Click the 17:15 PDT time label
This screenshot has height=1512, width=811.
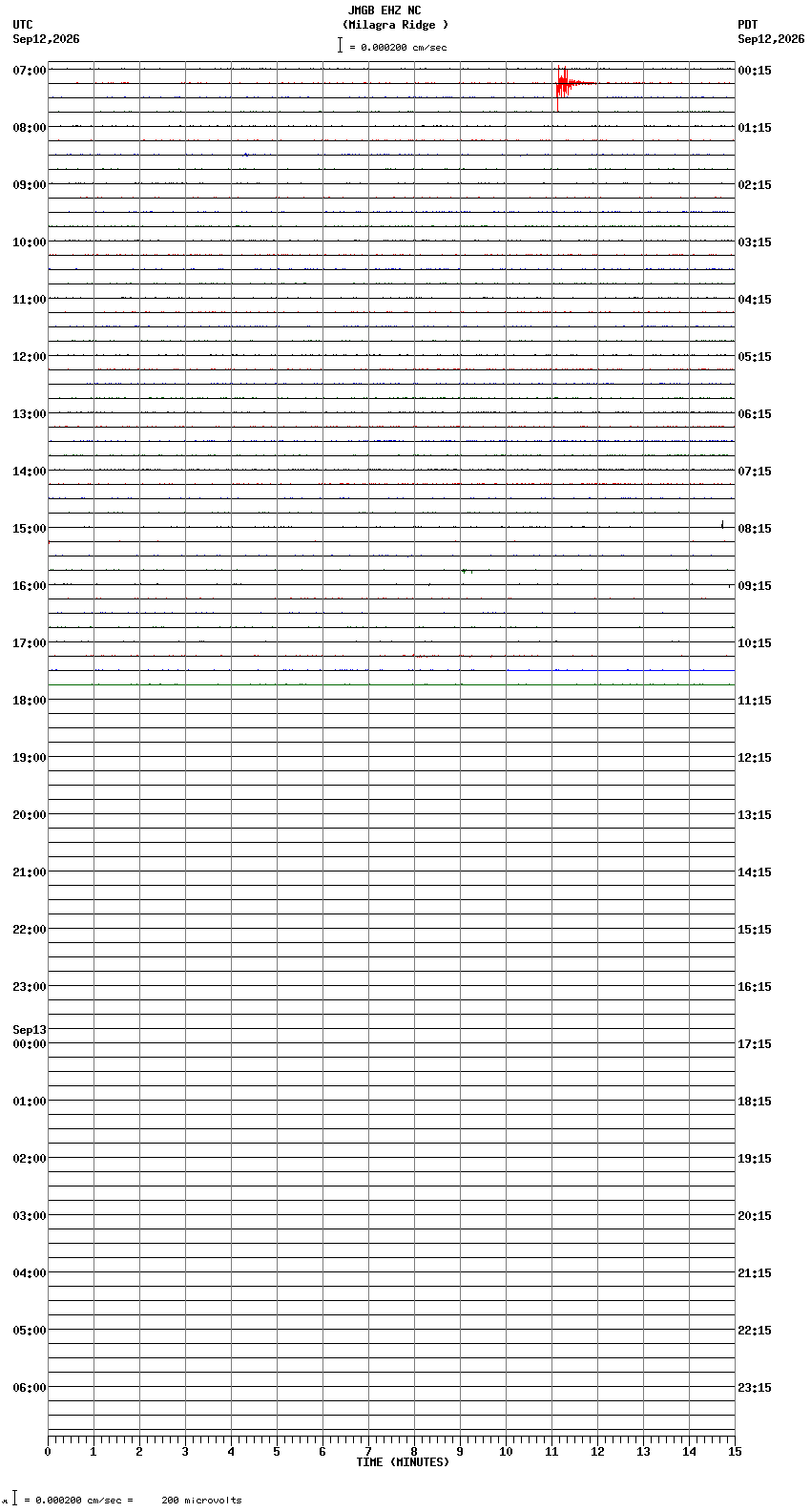755,1044
